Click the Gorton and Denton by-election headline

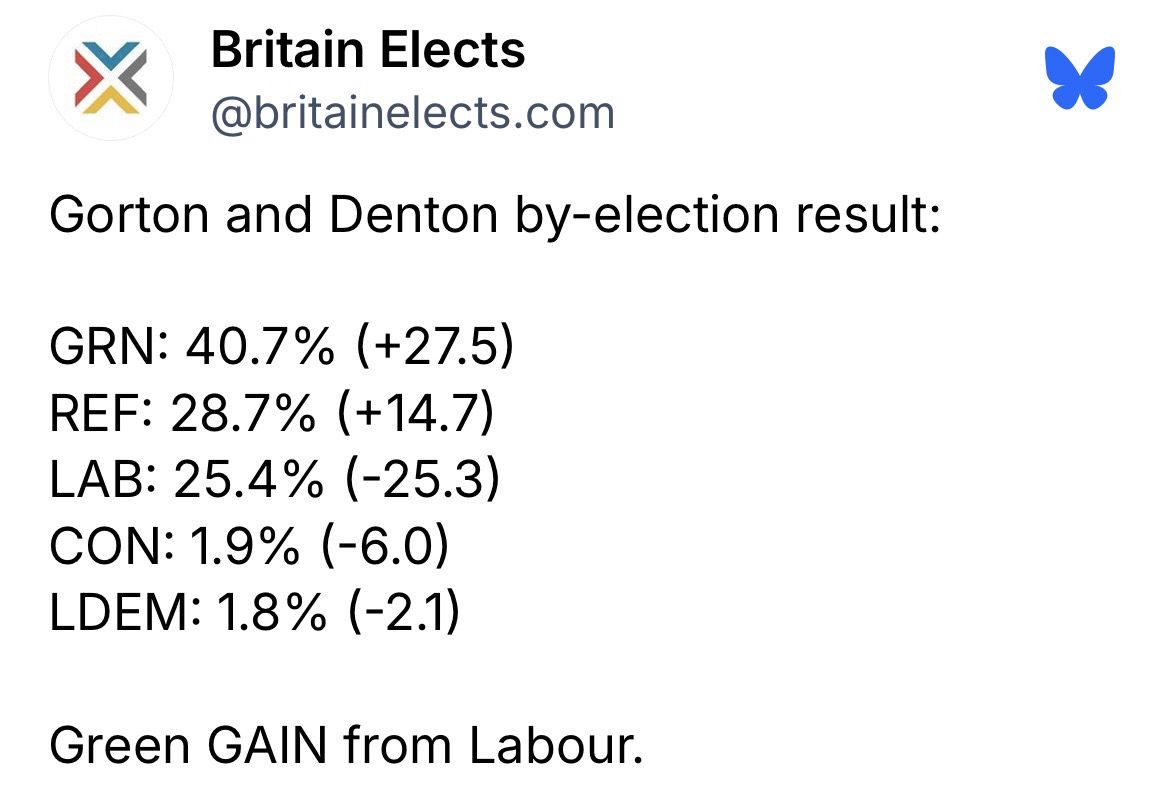coord(495,215)
